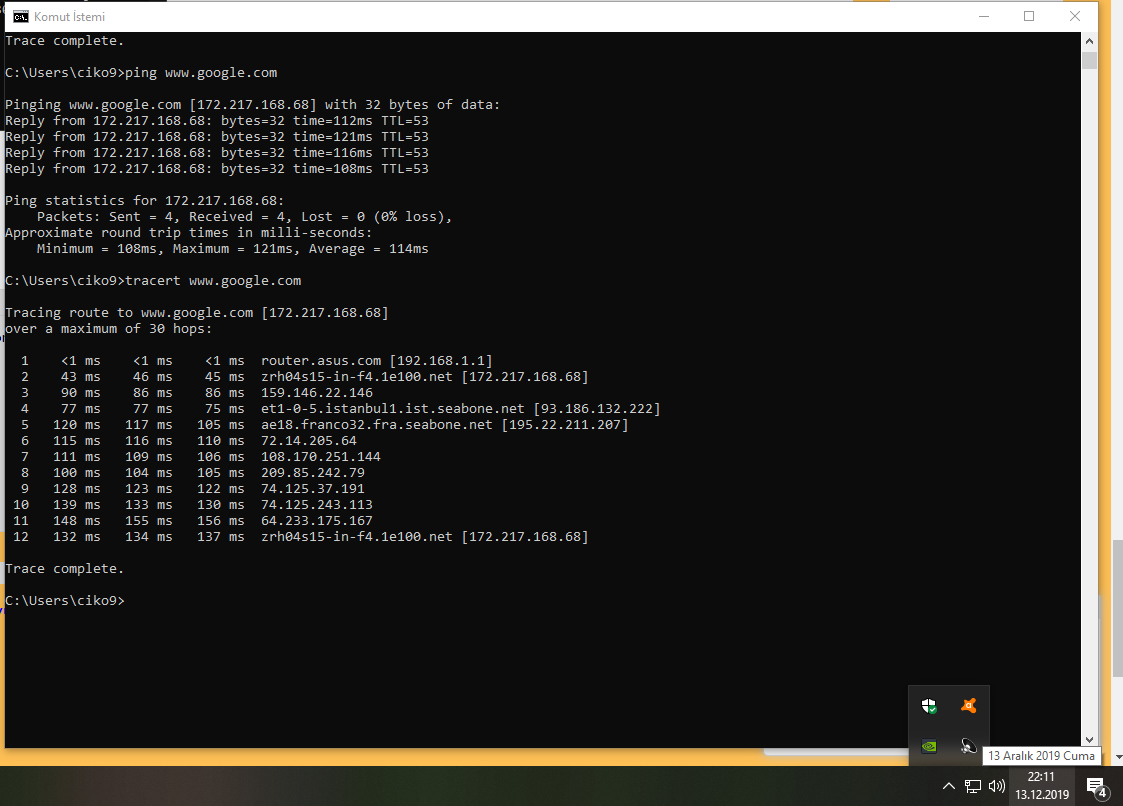Click hop 12 'zrh04s15-in-f4.1e100.net' entry
Image resolution: width=1123 pixels, height=806 pixels.
click(425, 537)
